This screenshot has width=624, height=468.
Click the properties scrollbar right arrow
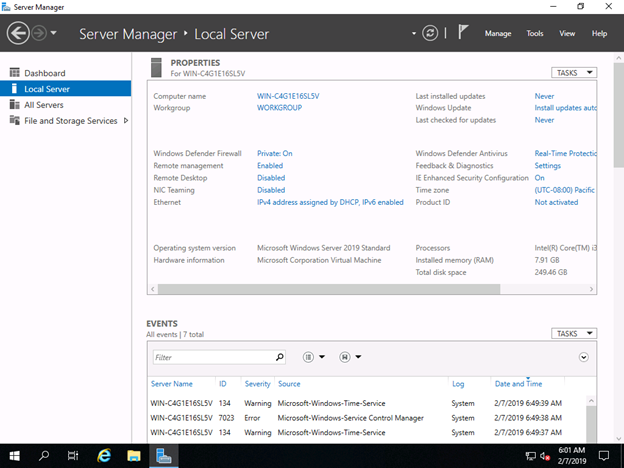click(x=591, y=289)
